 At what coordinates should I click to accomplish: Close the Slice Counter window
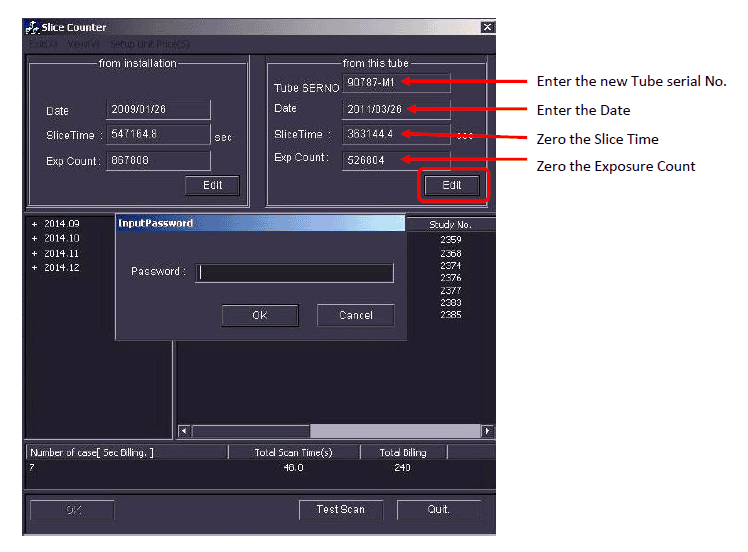[487, 27]
